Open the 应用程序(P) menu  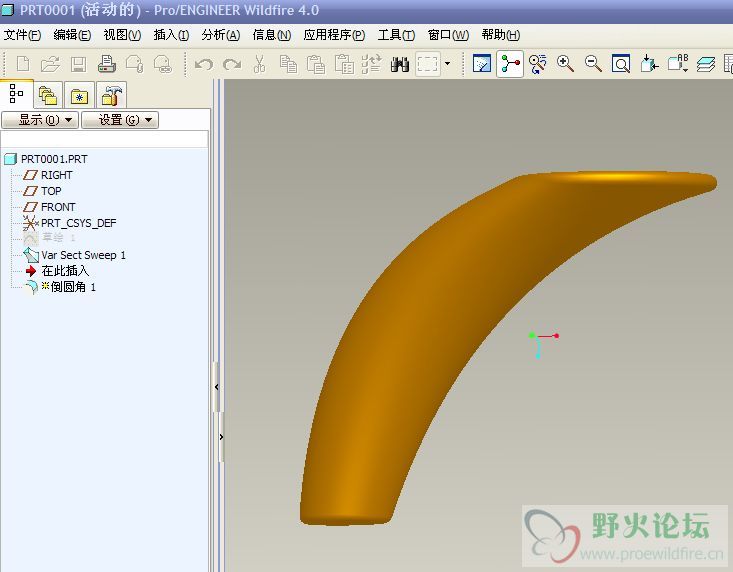pyautogui.click(x=334, y=35)
